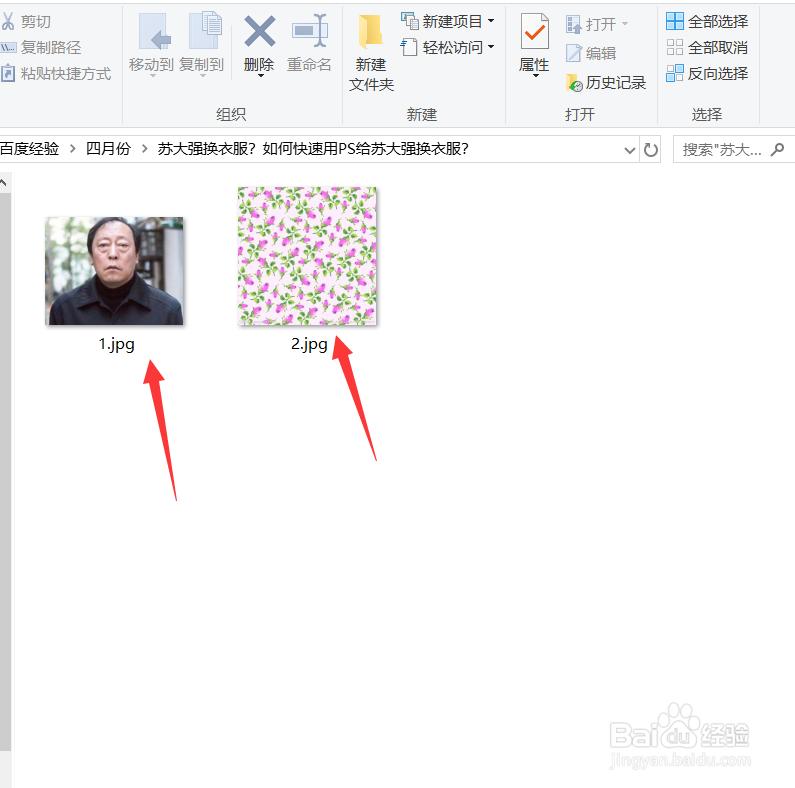Click the Properties (属性) checkmark icon

(534, 31)
